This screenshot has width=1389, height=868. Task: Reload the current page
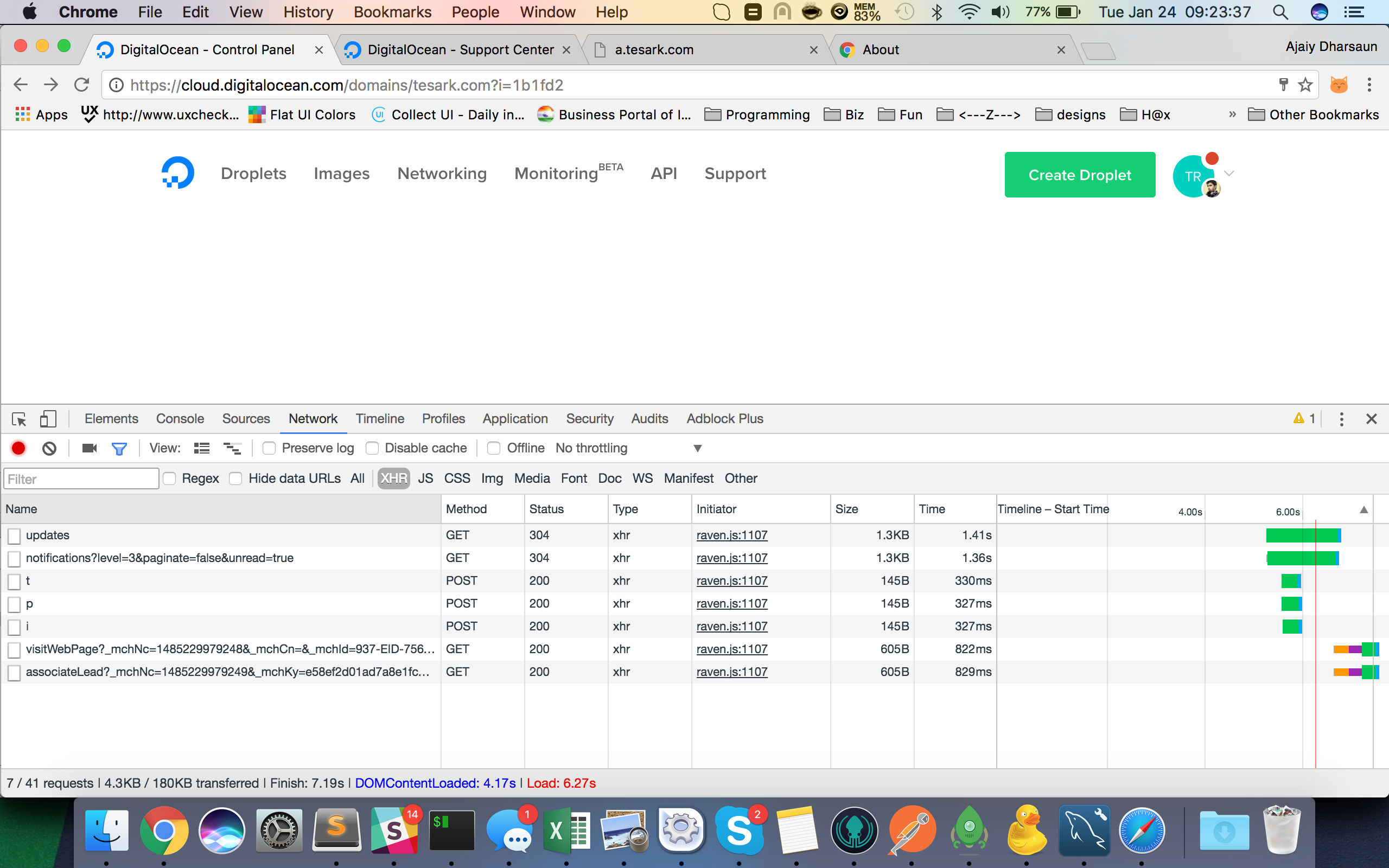click(x=81, y=85)
